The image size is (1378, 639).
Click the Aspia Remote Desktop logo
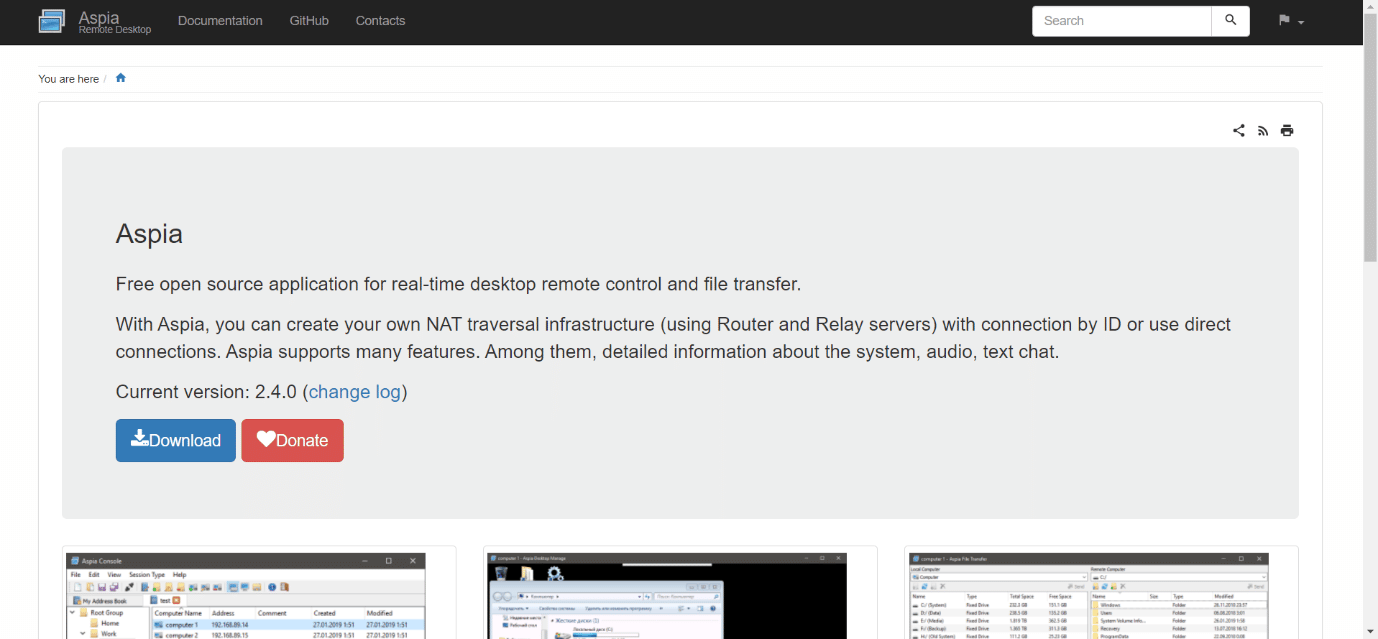[x=95, y=21]
